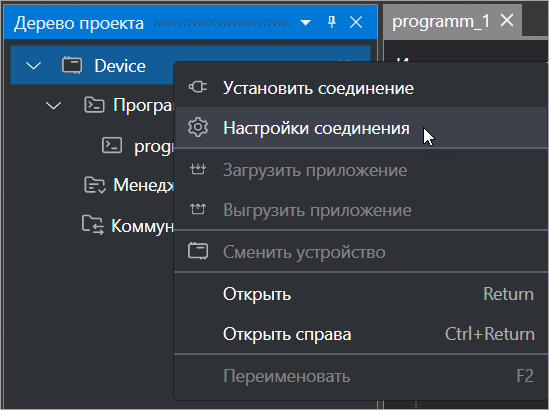Pin the Дерево проекта panel
Viewport: 549px width, 410px height.
click(332, 22)
